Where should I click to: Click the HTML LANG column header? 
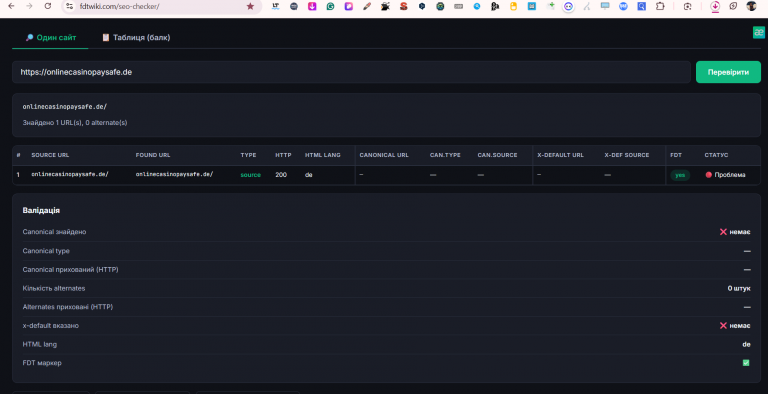coord(322,155)
